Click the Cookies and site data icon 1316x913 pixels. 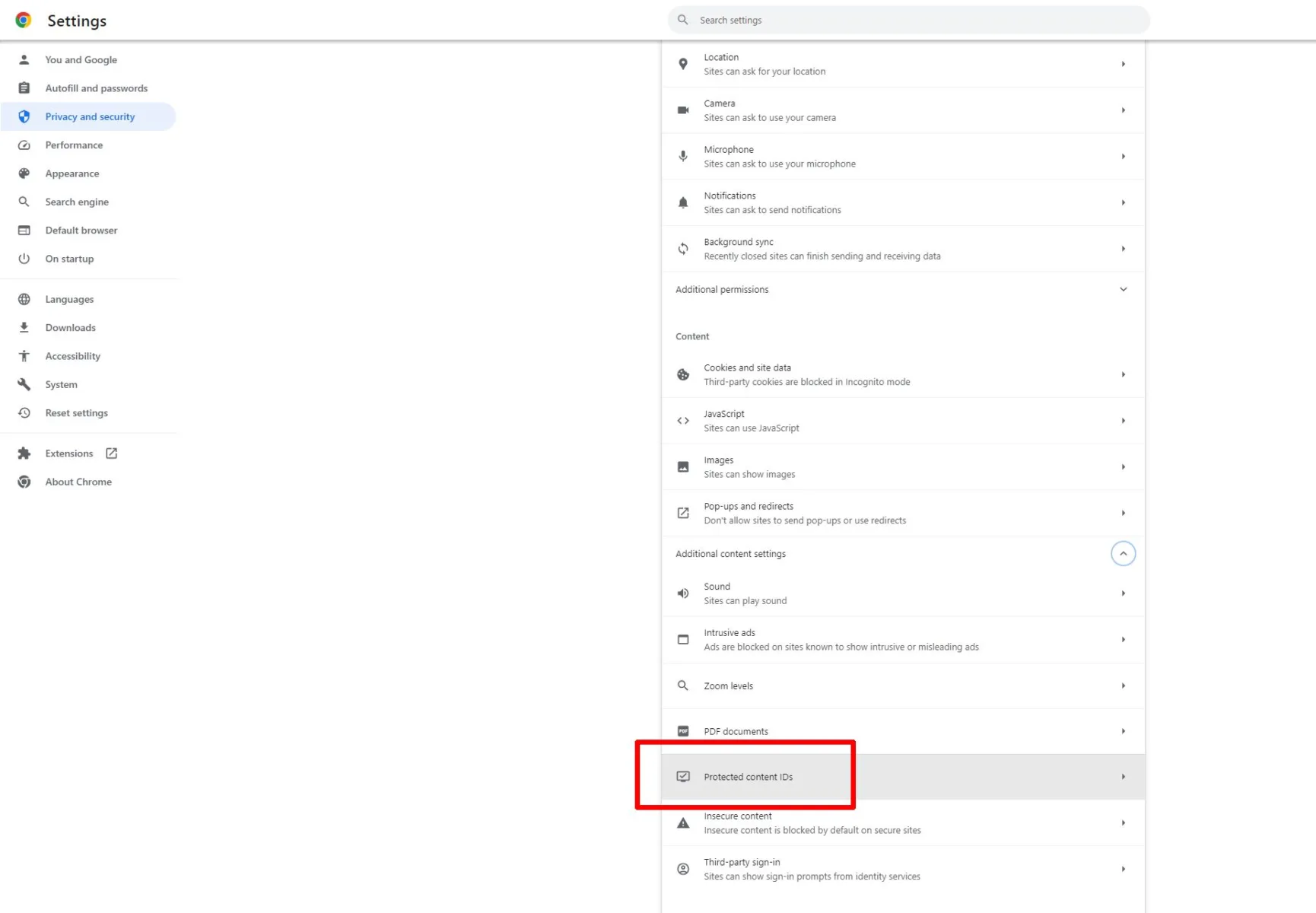pyautogui.click(x=683, y=374)
